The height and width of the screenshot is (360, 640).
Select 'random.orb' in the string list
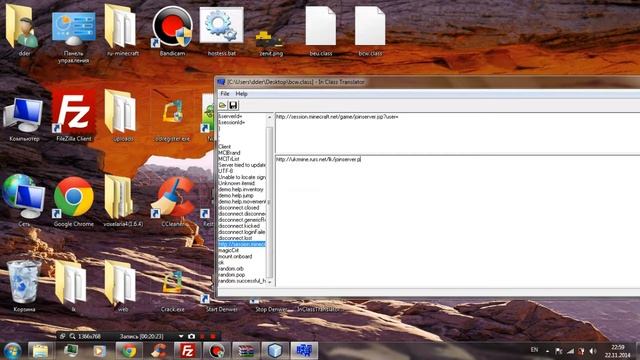click(x=231, y=269)
